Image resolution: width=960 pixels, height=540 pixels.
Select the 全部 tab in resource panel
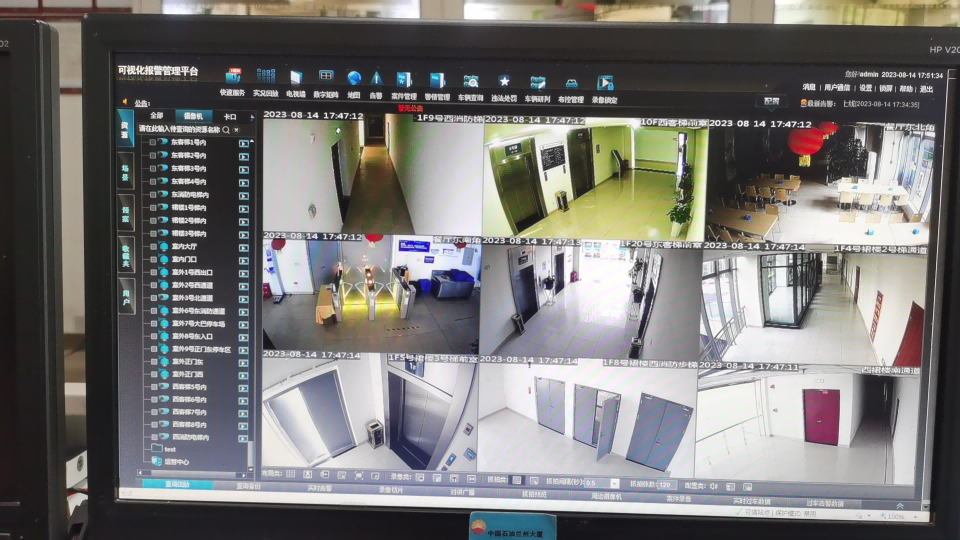click(156, 116)
